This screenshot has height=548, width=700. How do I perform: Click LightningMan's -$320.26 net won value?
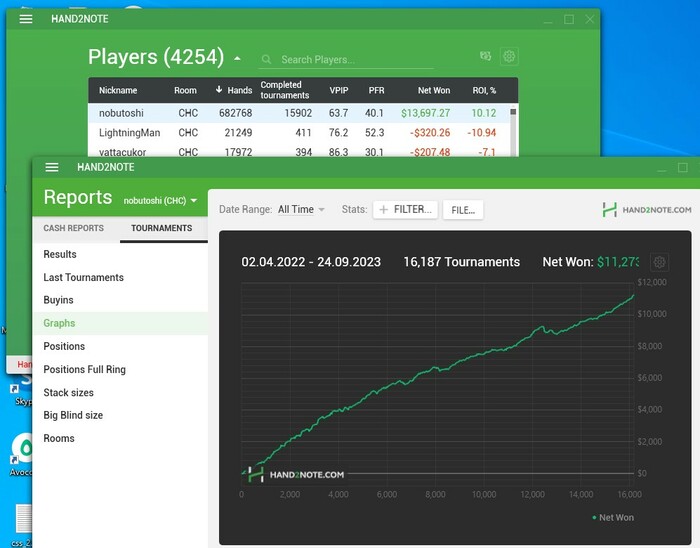click(x=430, y=133)
